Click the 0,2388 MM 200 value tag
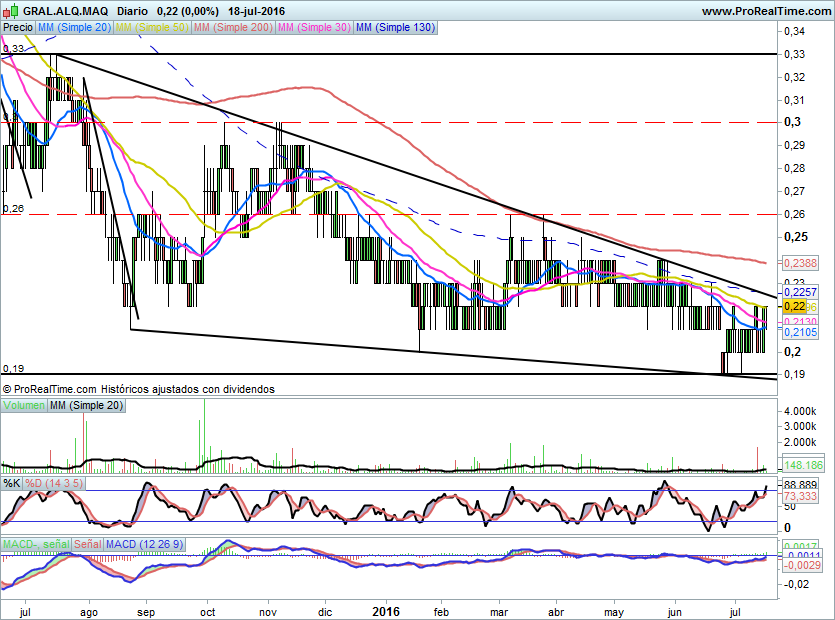The width and height of the screenshot is (835, 620). [798, 263]
